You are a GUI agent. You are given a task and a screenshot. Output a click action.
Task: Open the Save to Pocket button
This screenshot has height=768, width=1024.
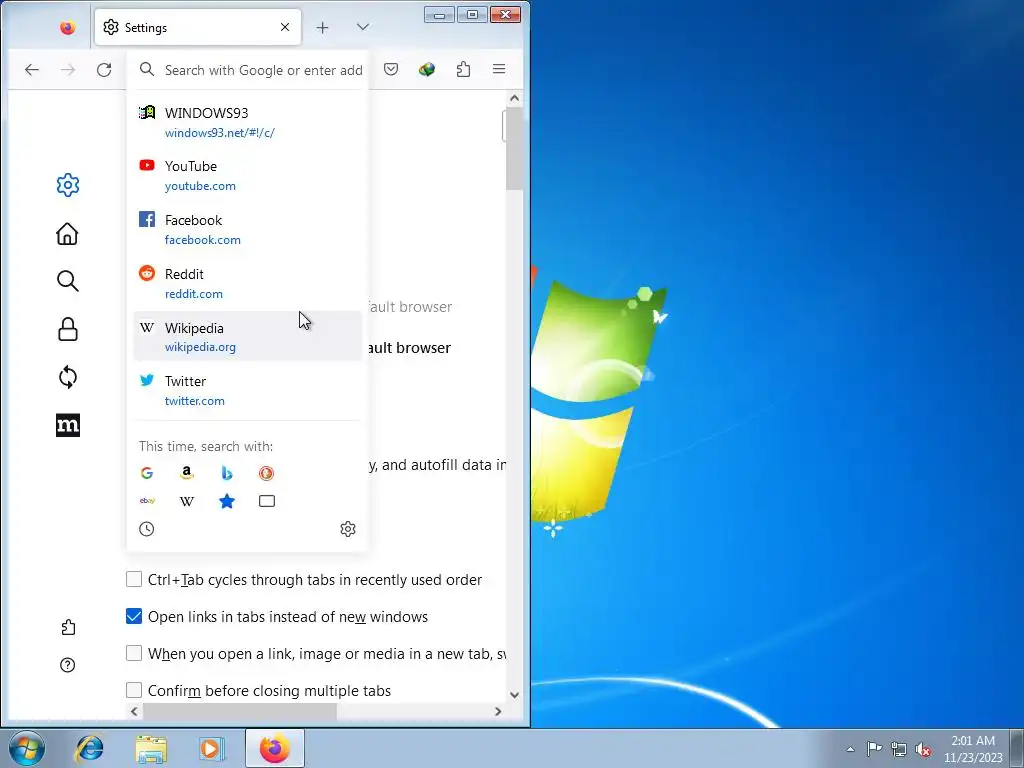click(391, 69)
